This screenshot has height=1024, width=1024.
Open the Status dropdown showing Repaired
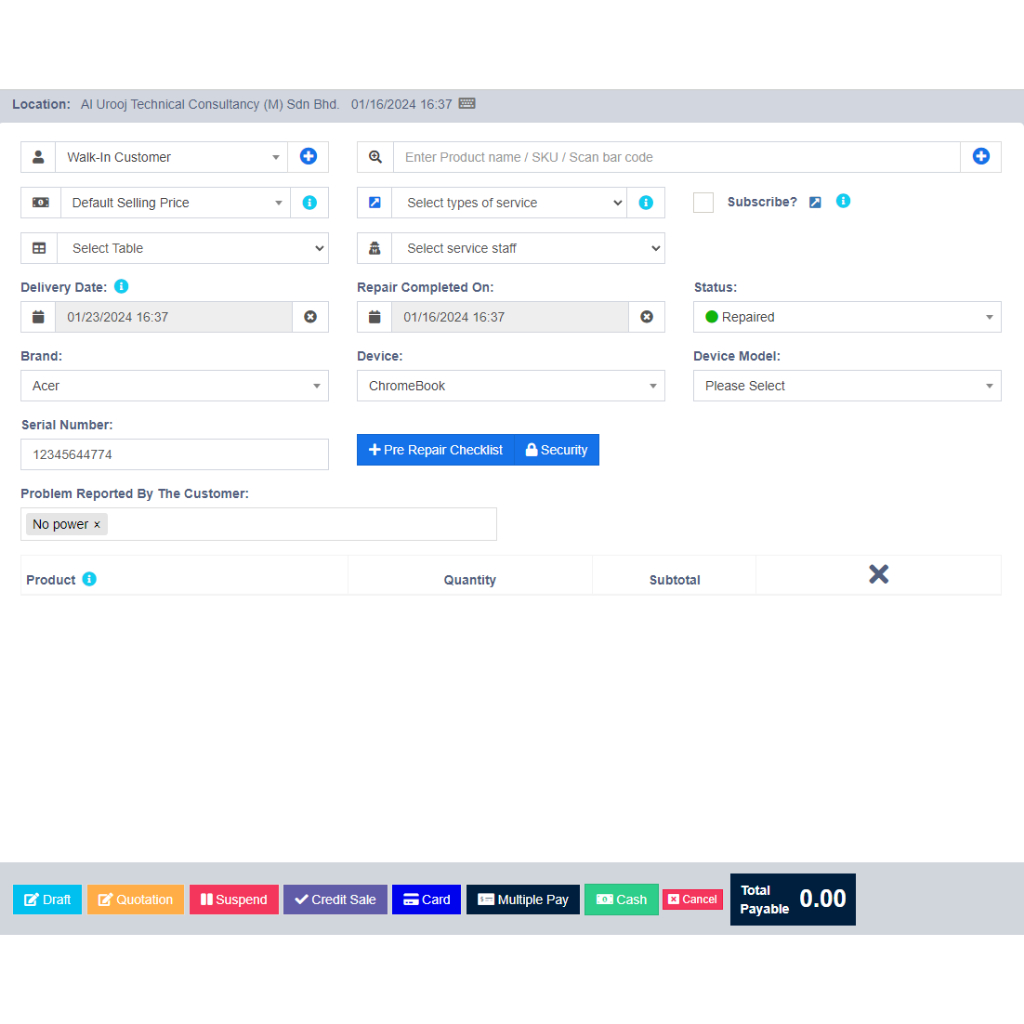[x=846, y=317]
